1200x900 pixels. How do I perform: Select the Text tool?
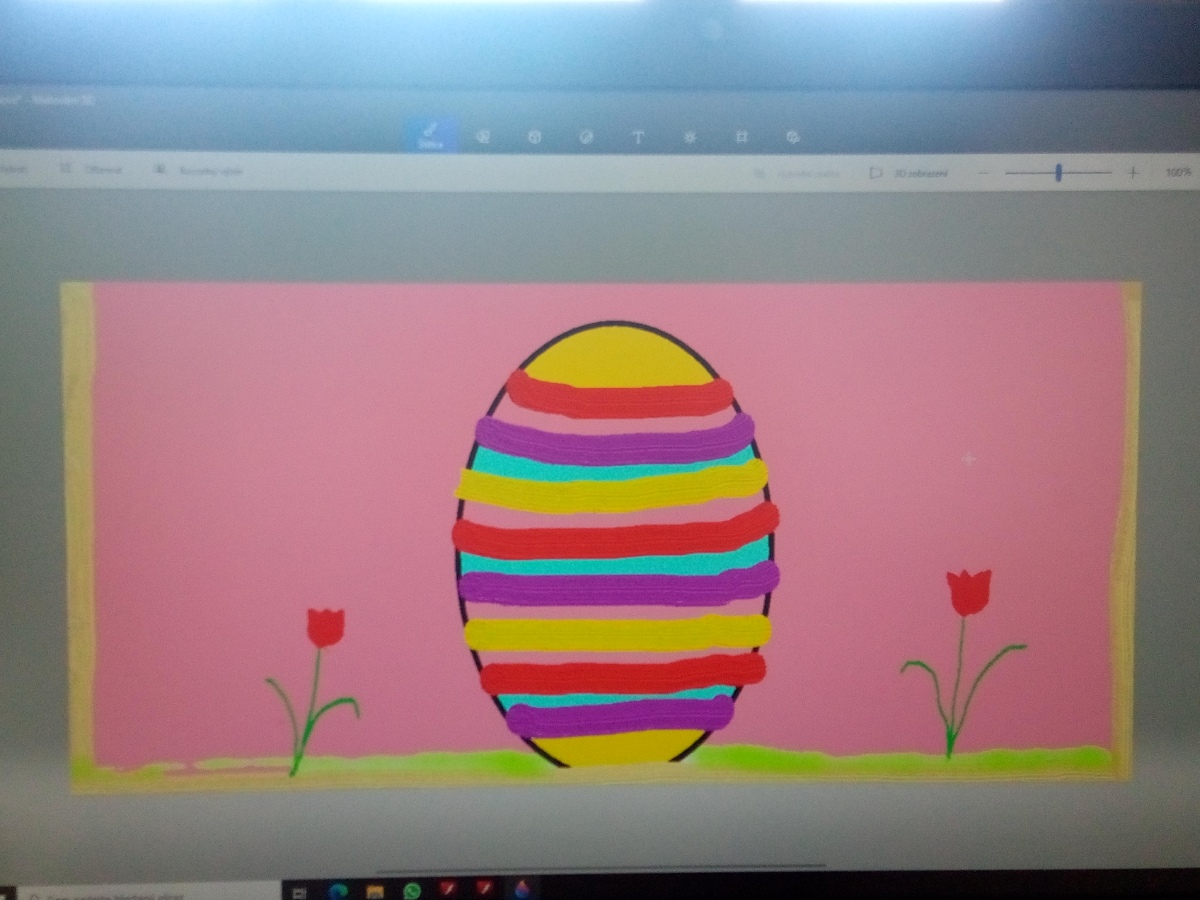pyautogui.click(x=638, y=137)
